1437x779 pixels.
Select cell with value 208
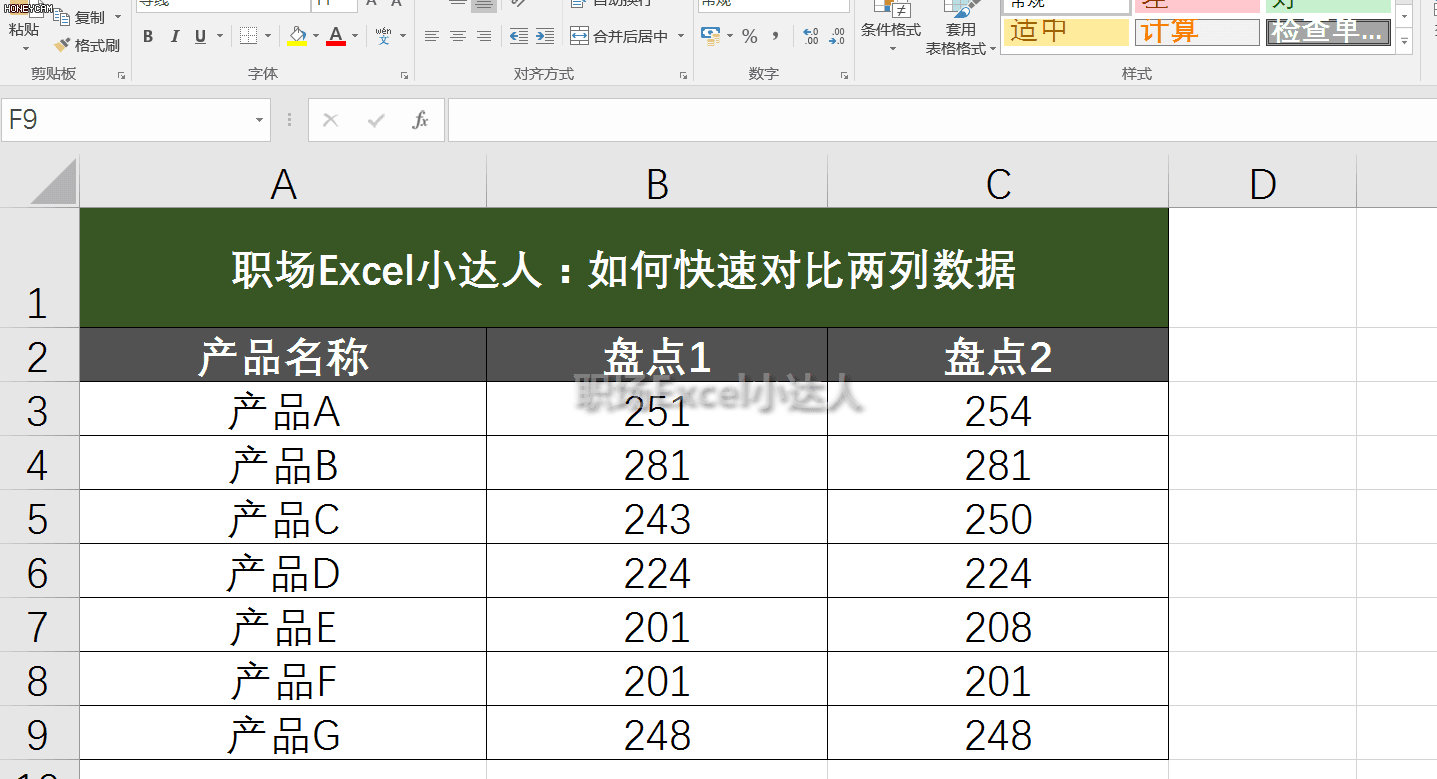(998, 625)
